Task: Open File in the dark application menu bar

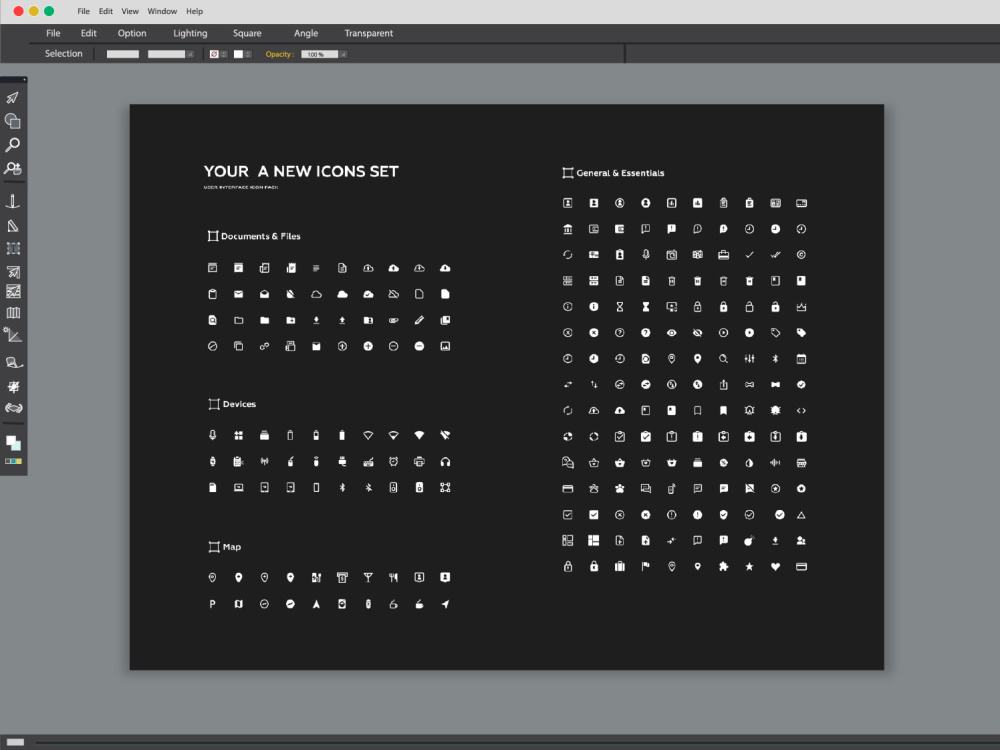Action: (53, 33)
